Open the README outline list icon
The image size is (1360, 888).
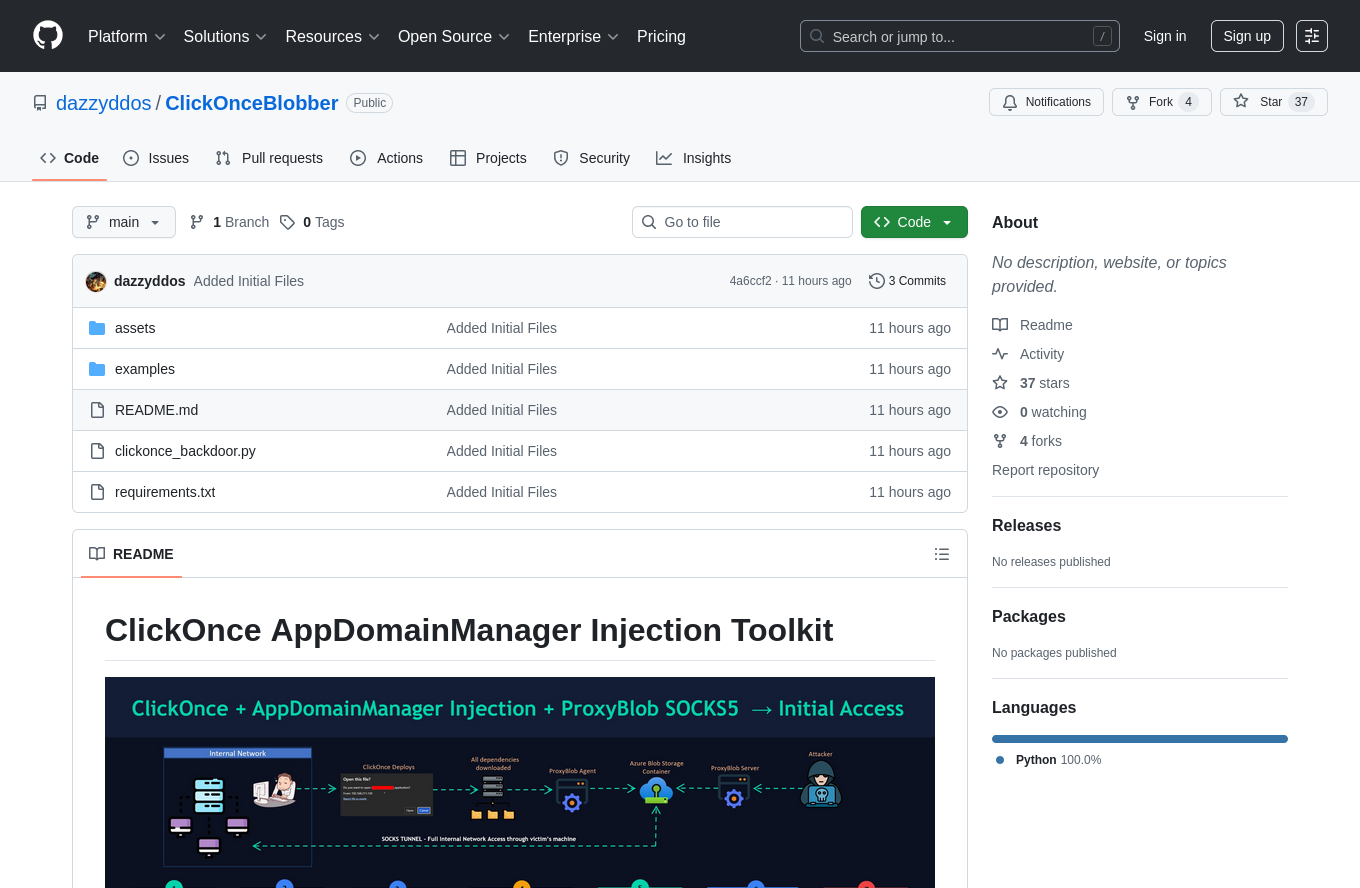(x=941, y=554)
